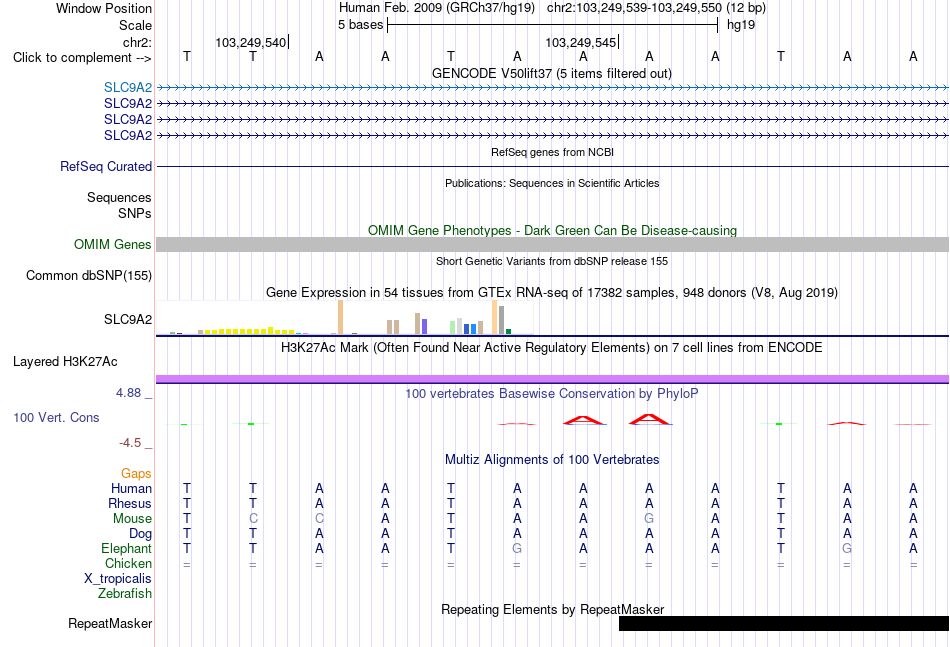Open the RefSeq Curated track label

pyautogui.click(x=106, y=167)
